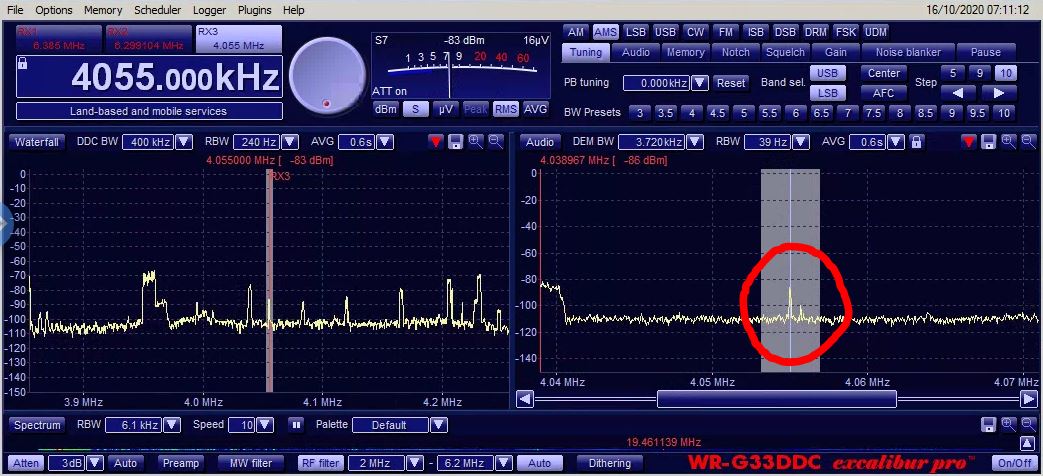The image size is (1043, 476).
Task: Enable Dithering
Action: click(x=610, y=463)
